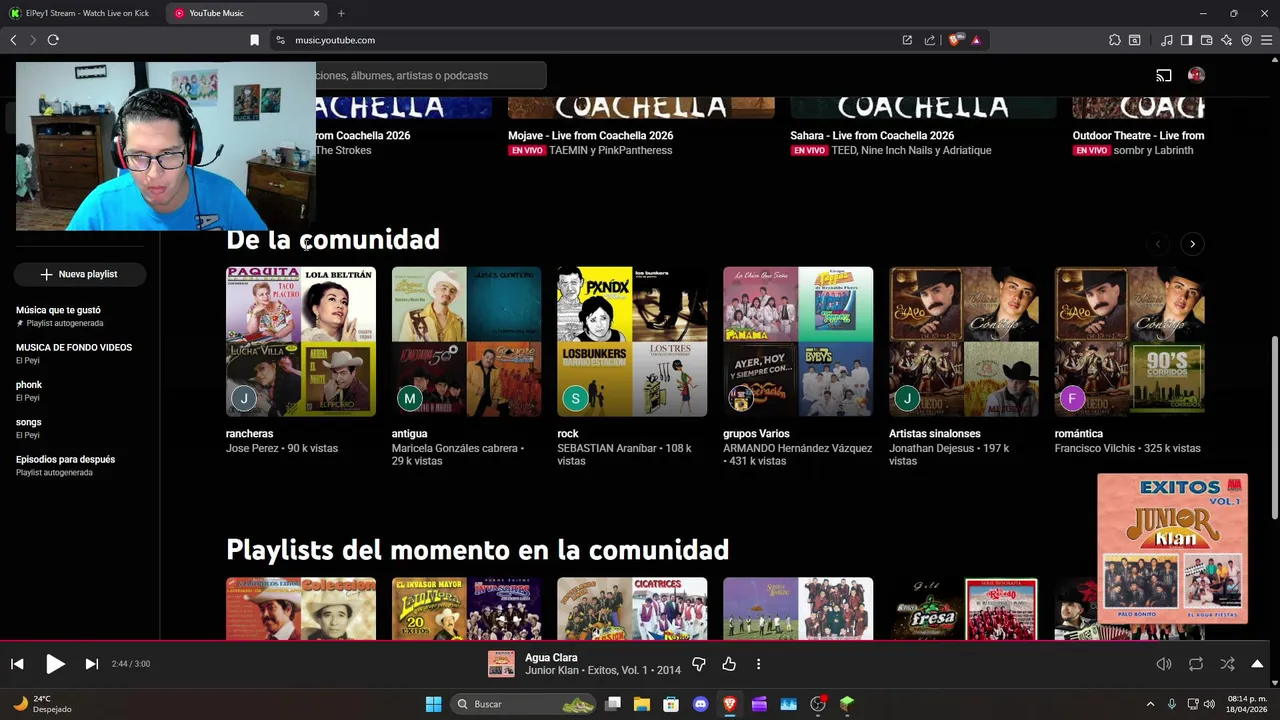Screen dimensions: 1280x720
Task: Open Mojave - Live from Coachella 2026
Action: coord(590,135)
